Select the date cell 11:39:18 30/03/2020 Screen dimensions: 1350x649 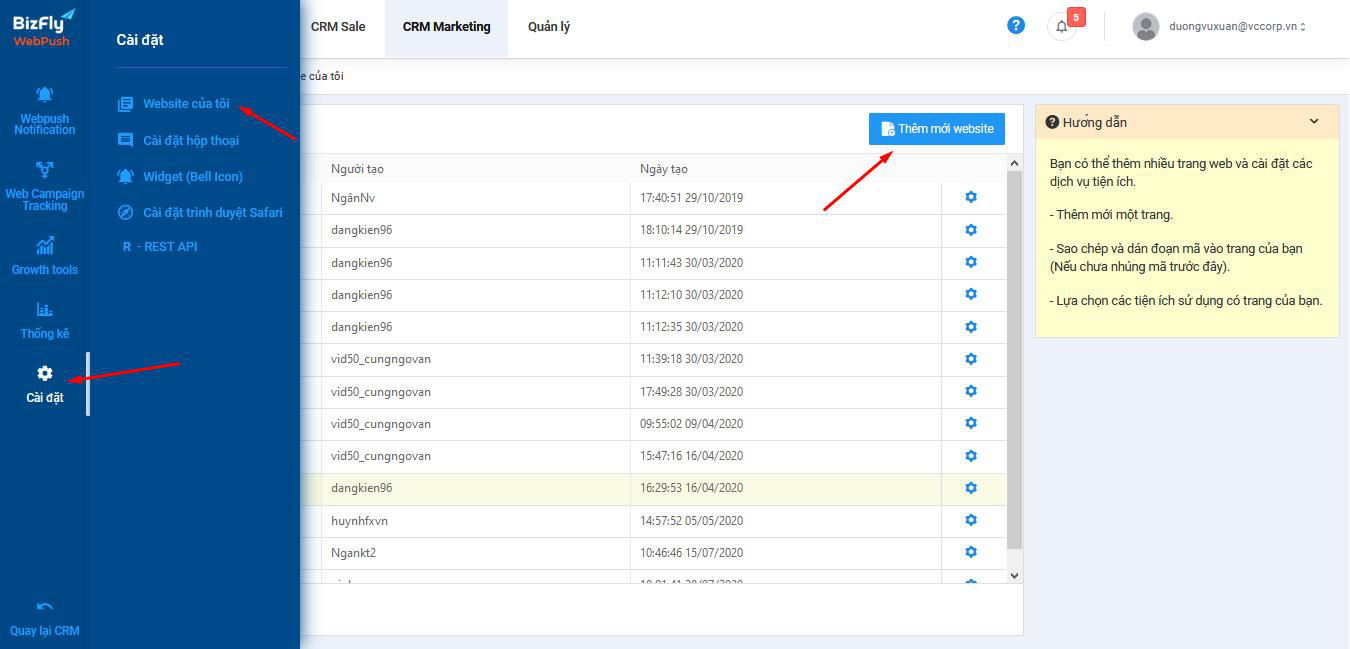click(x=786, y=359)
